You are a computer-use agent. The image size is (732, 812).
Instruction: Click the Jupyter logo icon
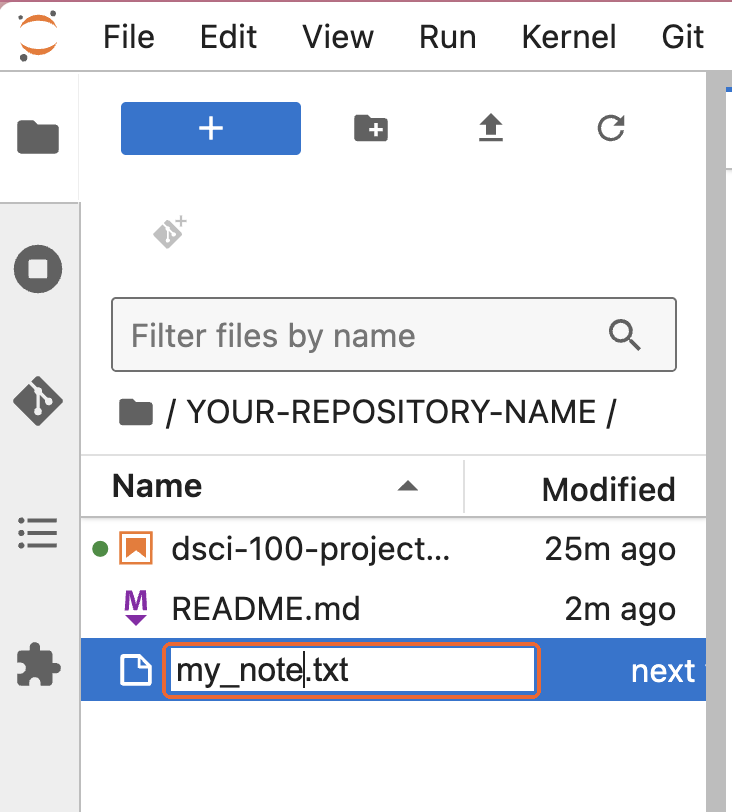coord(38,37)
